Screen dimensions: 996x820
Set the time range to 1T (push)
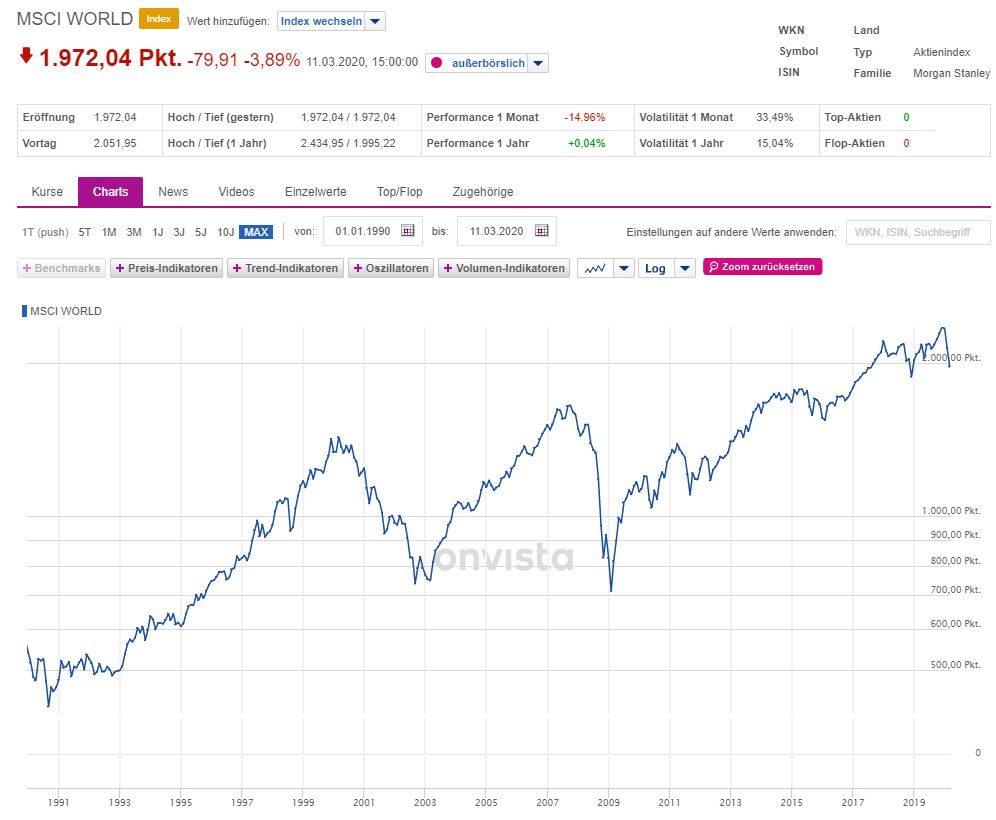[45, 232]
